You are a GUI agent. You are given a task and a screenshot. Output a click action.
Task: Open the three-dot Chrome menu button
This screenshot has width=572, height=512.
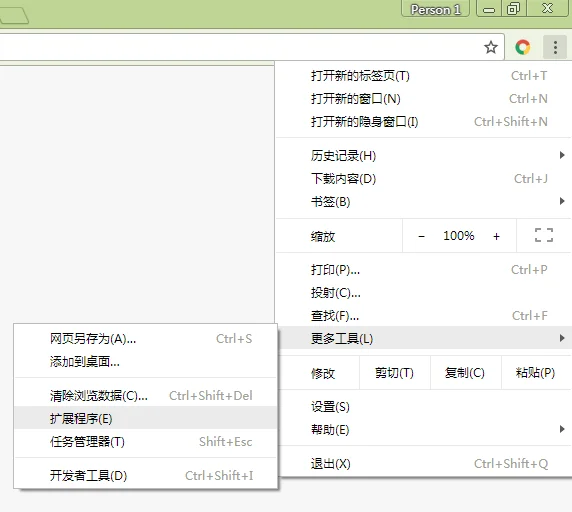click(x=555, y=47)
